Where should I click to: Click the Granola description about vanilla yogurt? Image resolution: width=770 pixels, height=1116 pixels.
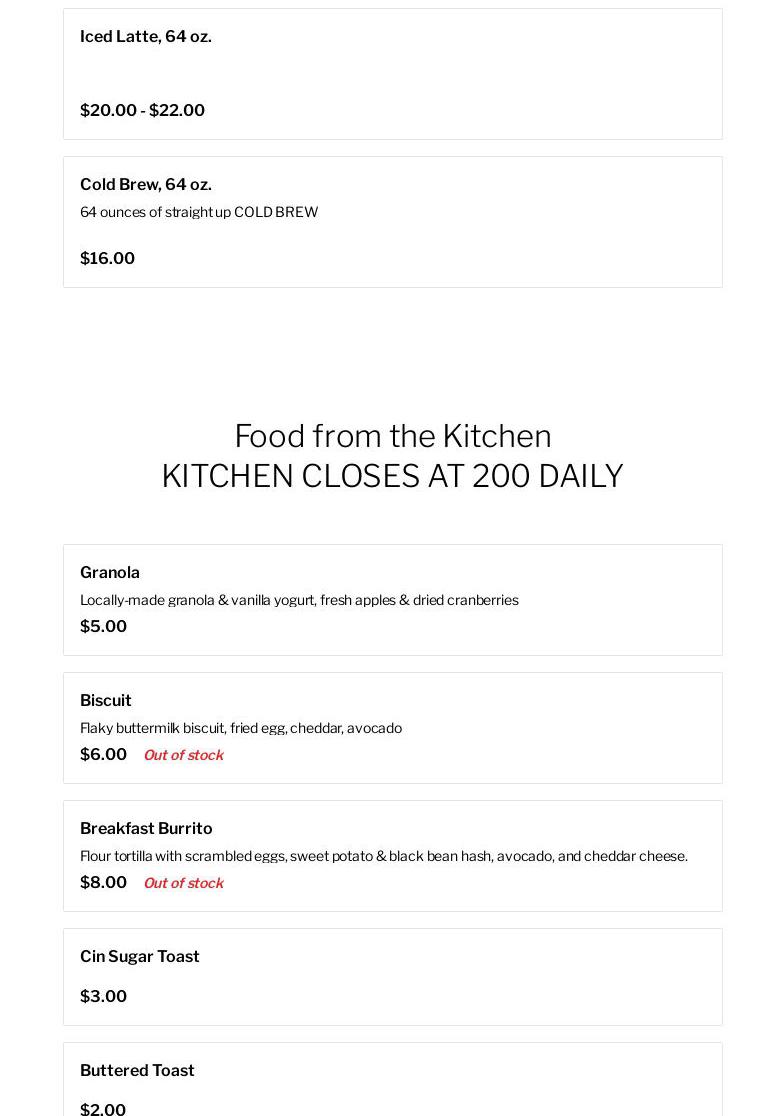(299, 600)
